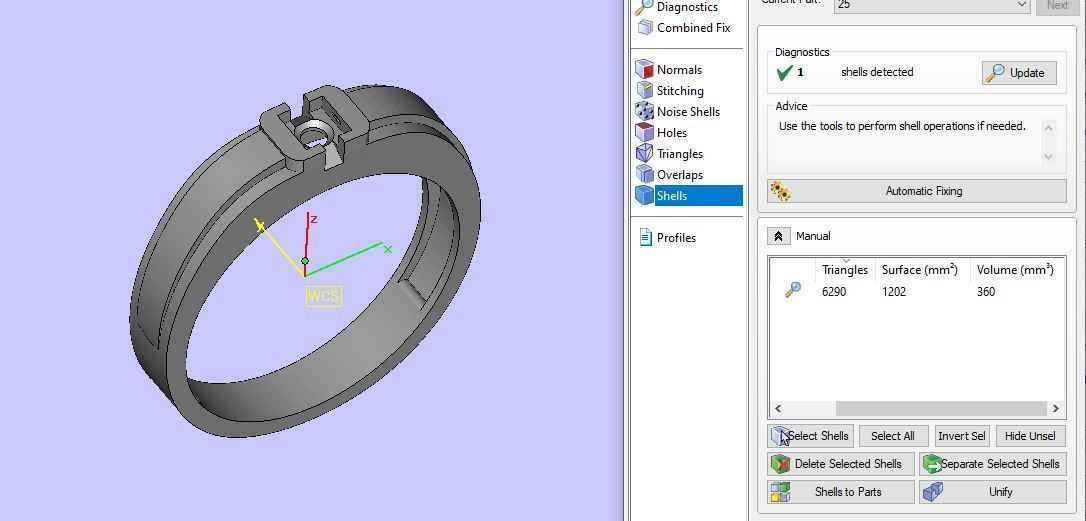Image resolution: width=1086 pixels, height=521 pixels.
Task: Convert Shells to Parts
Action: (x=840, y=492)
